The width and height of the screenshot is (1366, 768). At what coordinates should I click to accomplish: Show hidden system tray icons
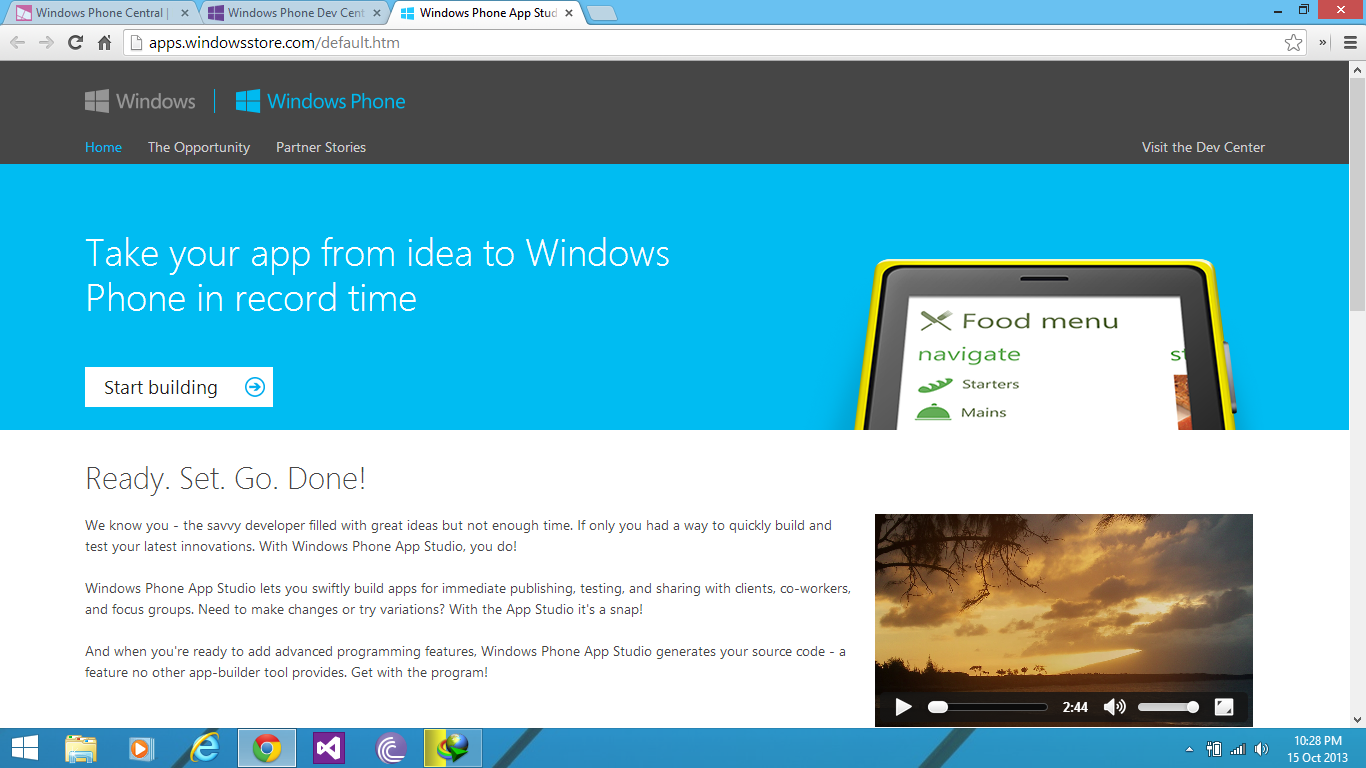(x=1189, y=749)
